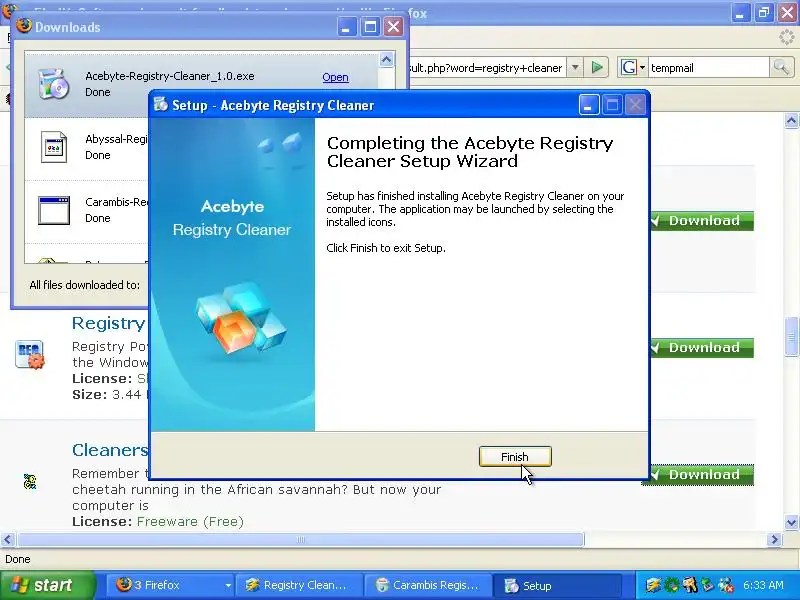Minimize the Downloads window
Screen dimensions: 800x600
coord(347,26)
